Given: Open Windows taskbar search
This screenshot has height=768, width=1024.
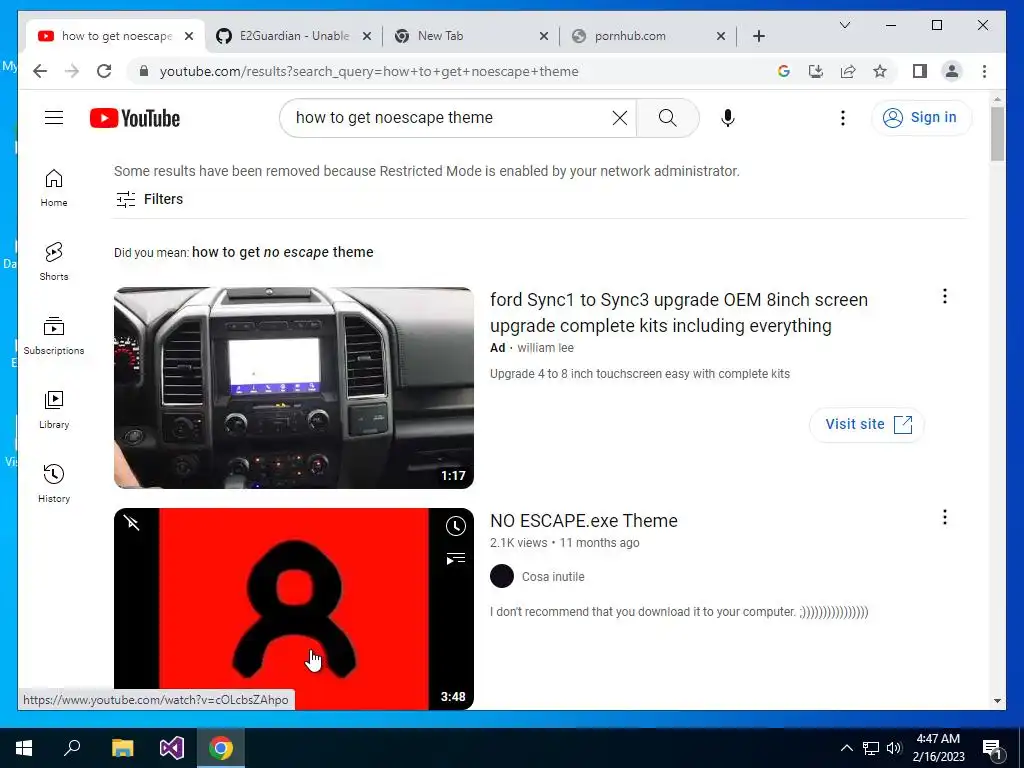Looking at the screenshot, I should tap(72, 748).
